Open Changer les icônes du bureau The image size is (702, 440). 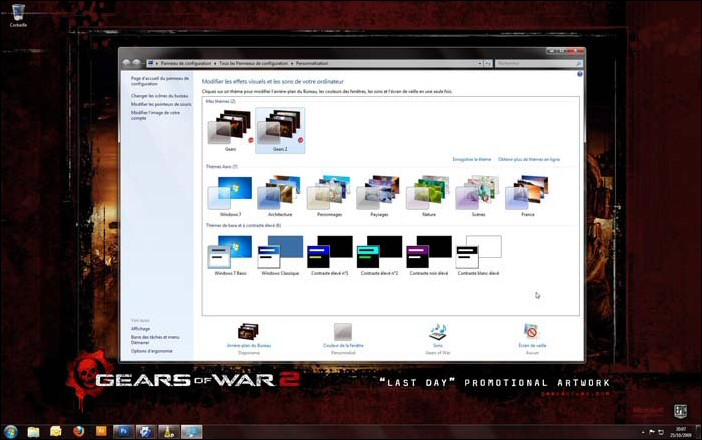(159, 96)
